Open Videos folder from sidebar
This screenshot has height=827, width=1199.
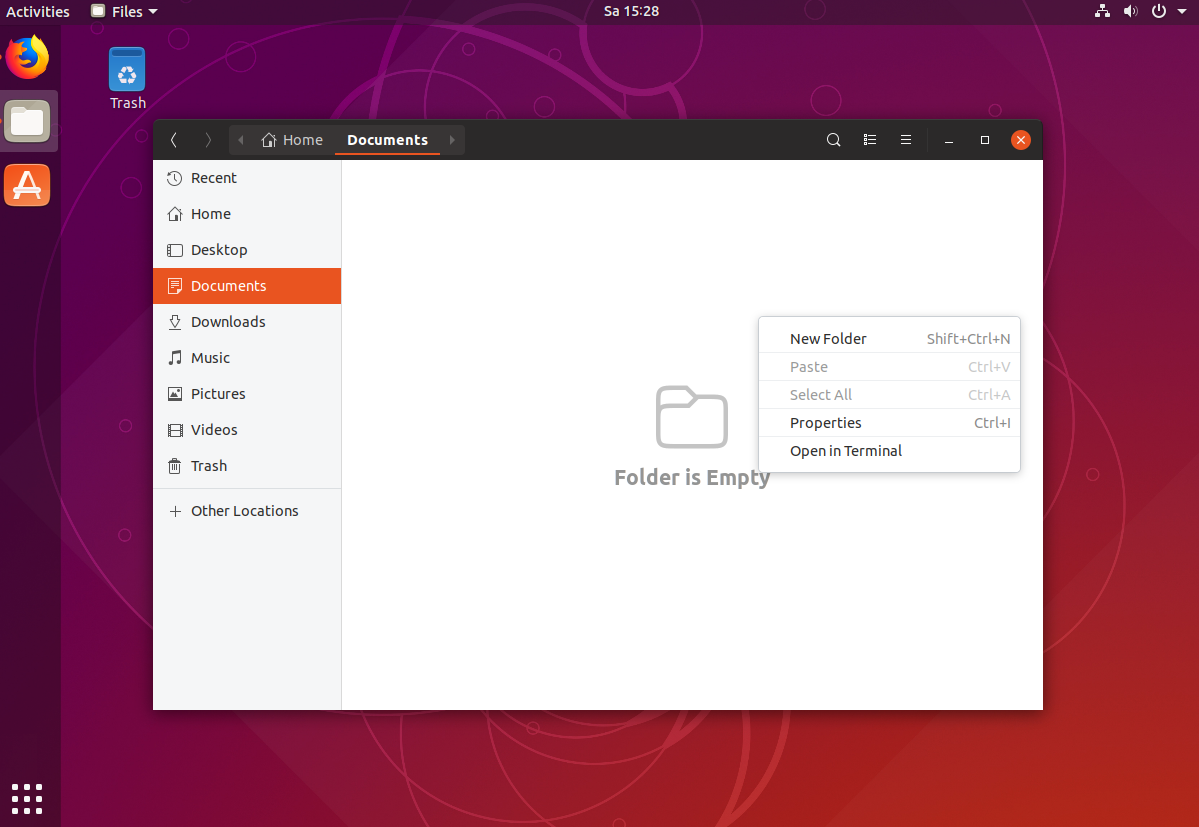point(214,430)
